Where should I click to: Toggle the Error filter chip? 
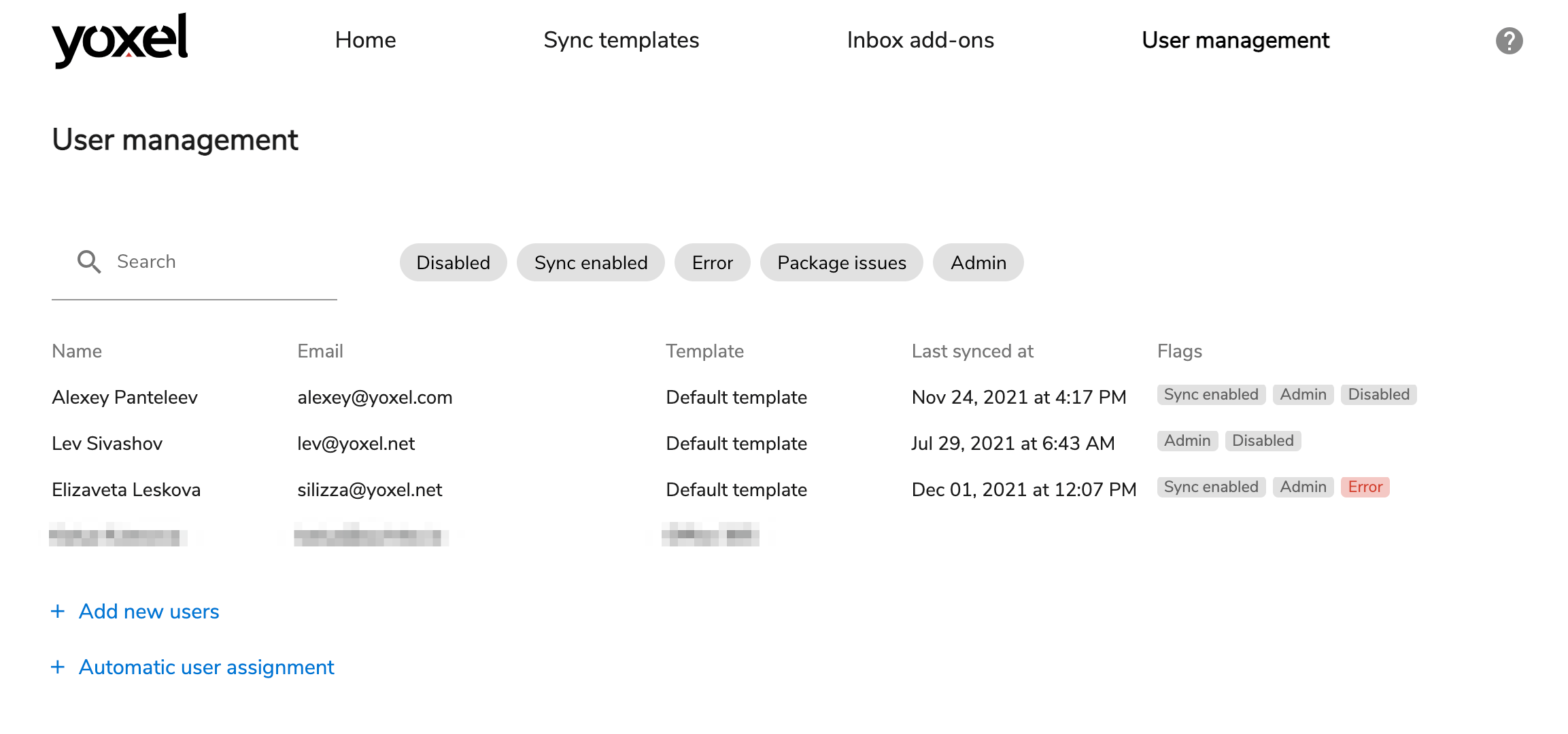coord(712,263)
